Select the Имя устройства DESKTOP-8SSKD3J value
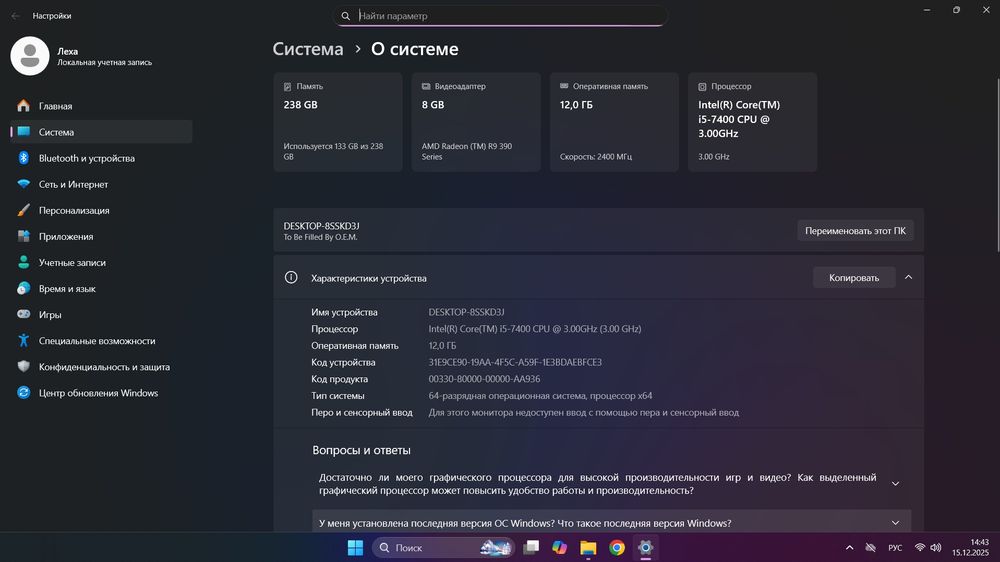Screen dimensions: 1000x562 (x=466, y=313)
